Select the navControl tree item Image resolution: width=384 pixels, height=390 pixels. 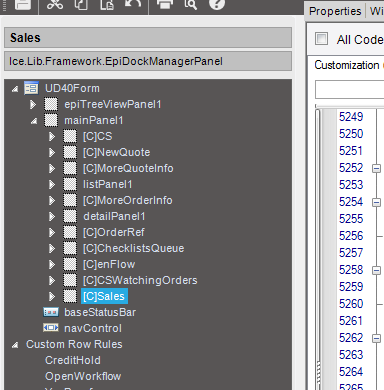coord(93,328)
